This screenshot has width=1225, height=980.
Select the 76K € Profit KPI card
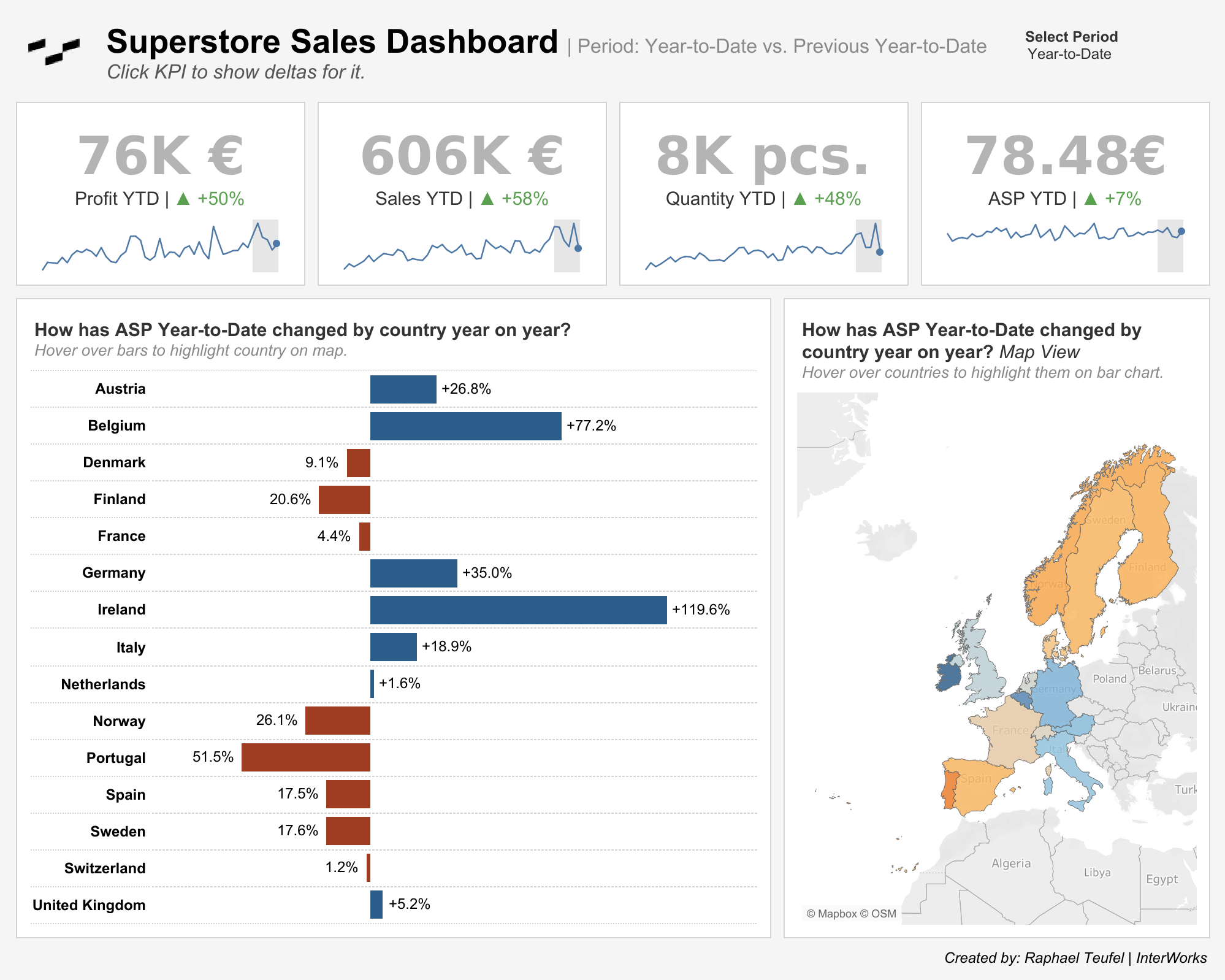[x=161, y=156]
